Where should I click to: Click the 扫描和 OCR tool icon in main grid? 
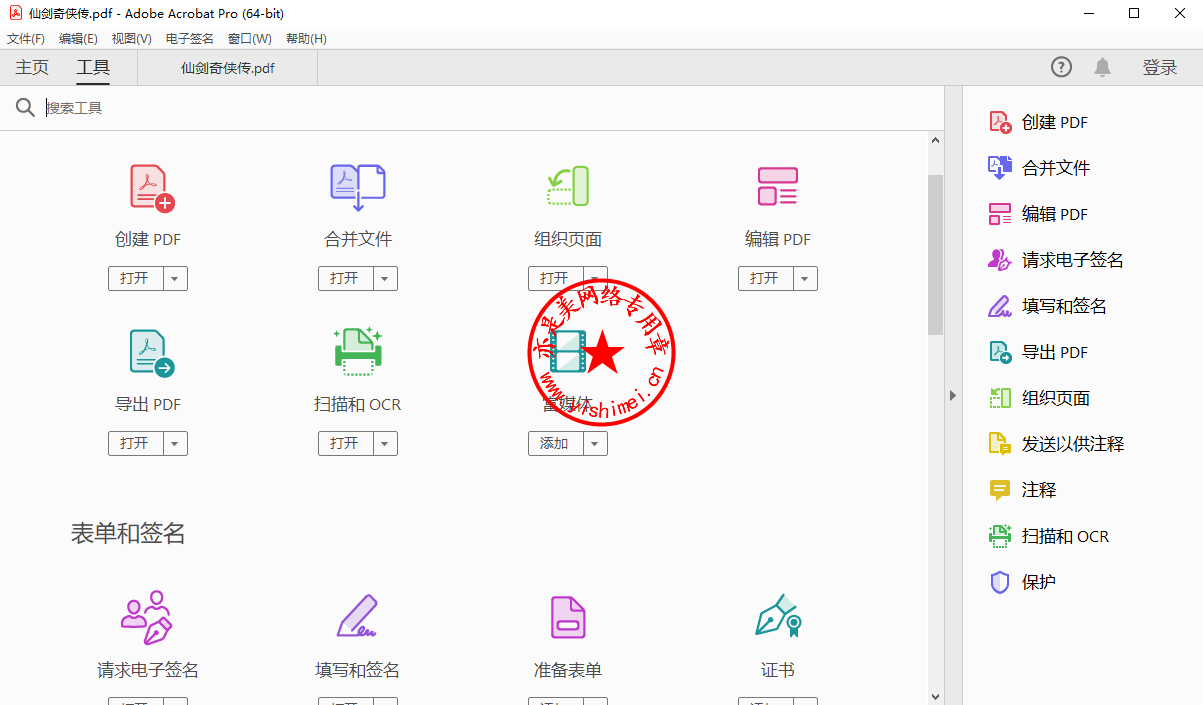358,351
